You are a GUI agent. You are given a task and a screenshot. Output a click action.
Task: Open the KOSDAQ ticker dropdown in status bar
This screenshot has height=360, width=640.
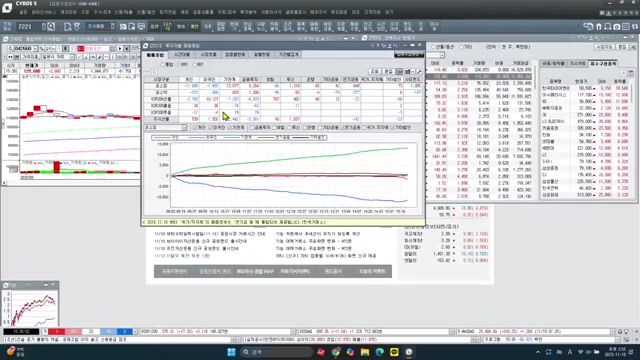pos(451,331)
